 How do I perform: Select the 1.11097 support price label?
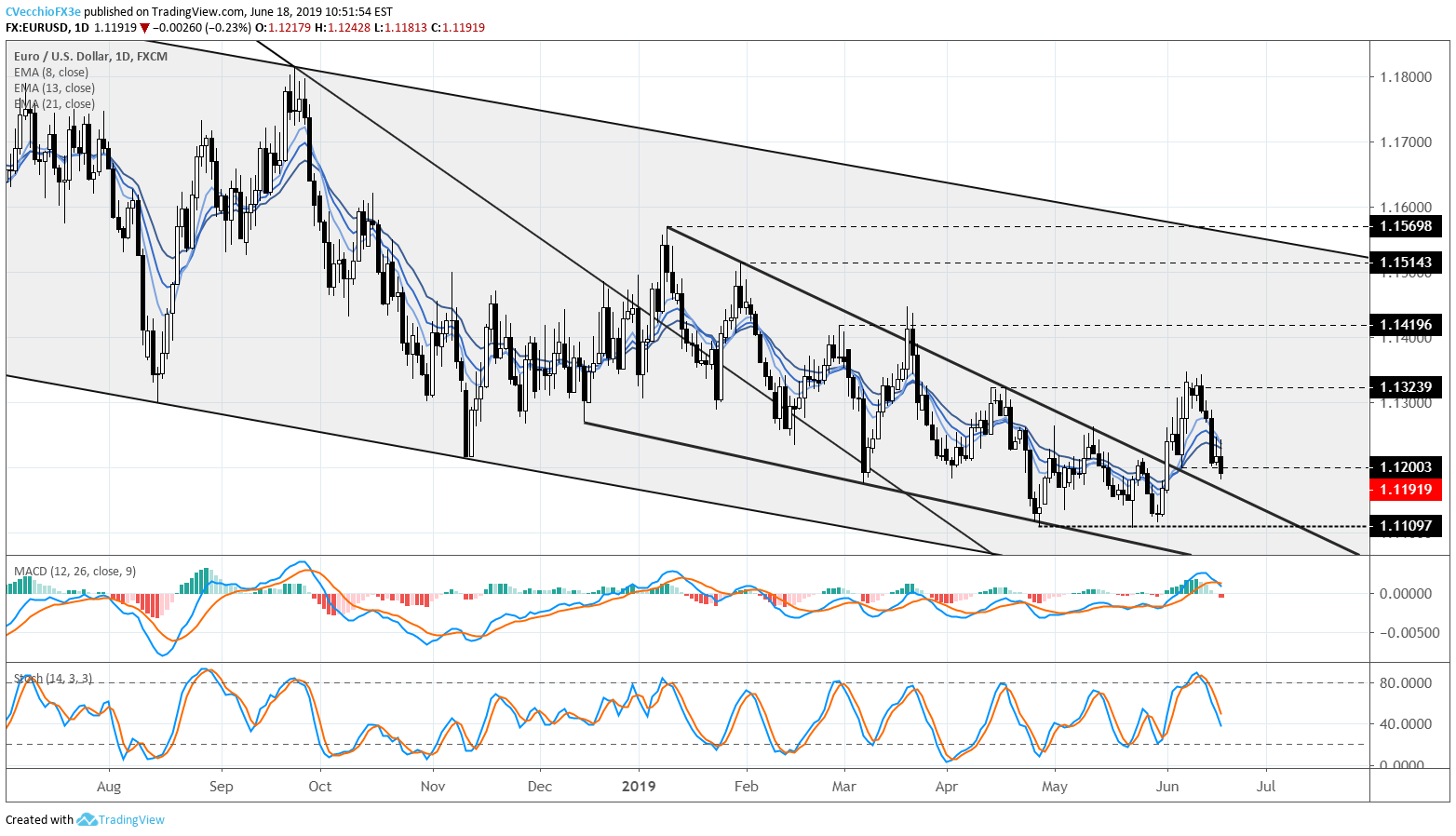(1406, 526)
